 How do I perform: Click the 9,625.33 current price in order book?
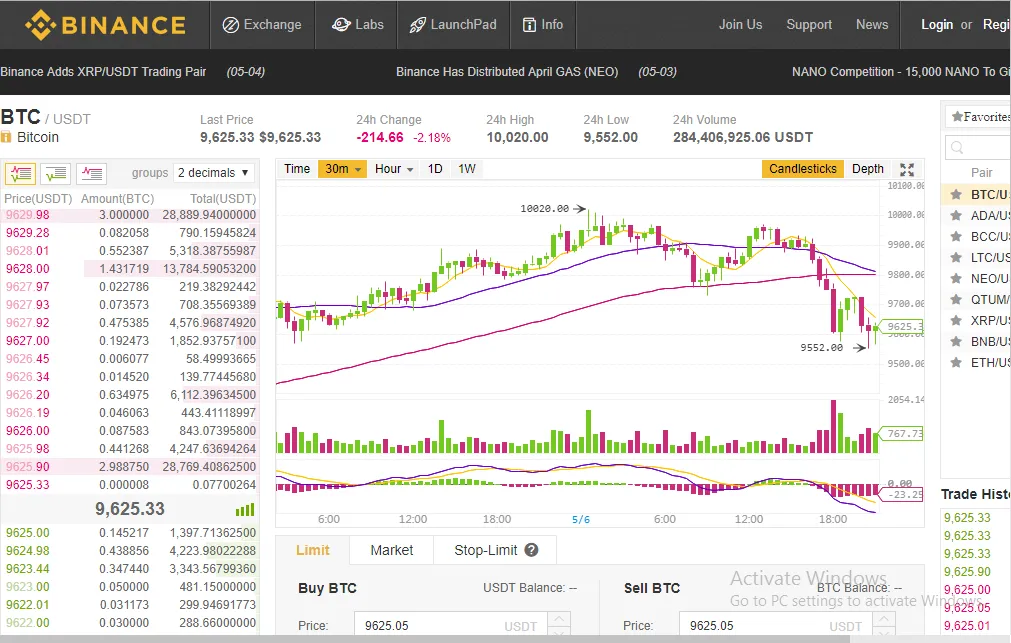130,509
